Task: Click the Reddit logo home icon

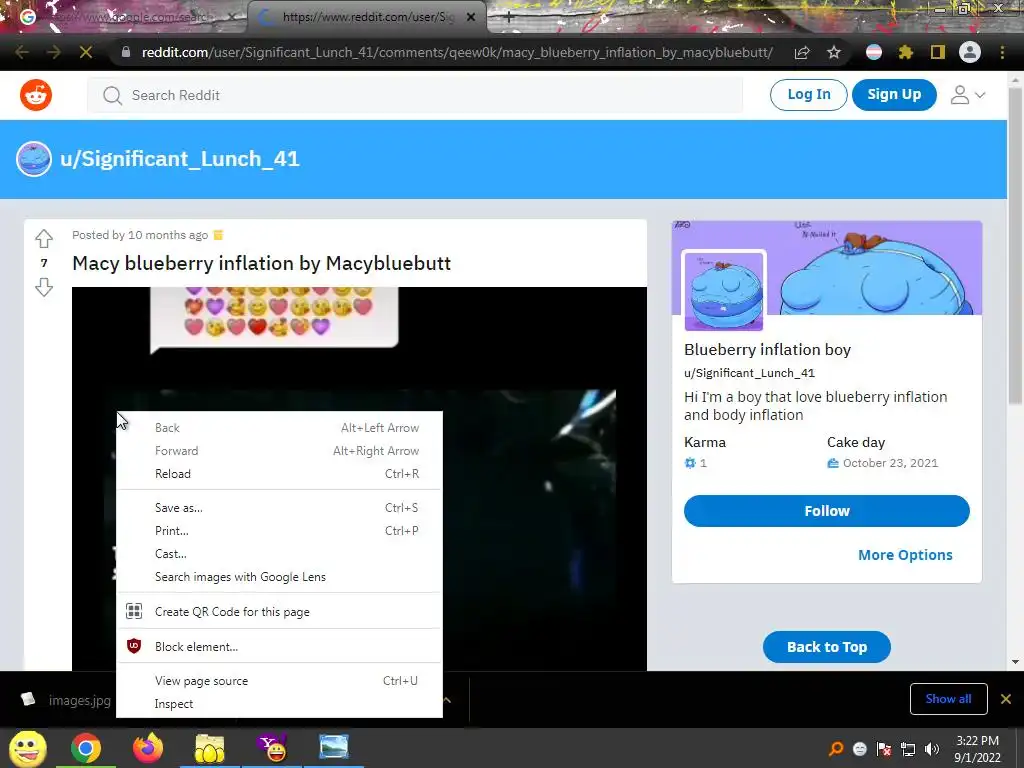Action: click(36, 95)
